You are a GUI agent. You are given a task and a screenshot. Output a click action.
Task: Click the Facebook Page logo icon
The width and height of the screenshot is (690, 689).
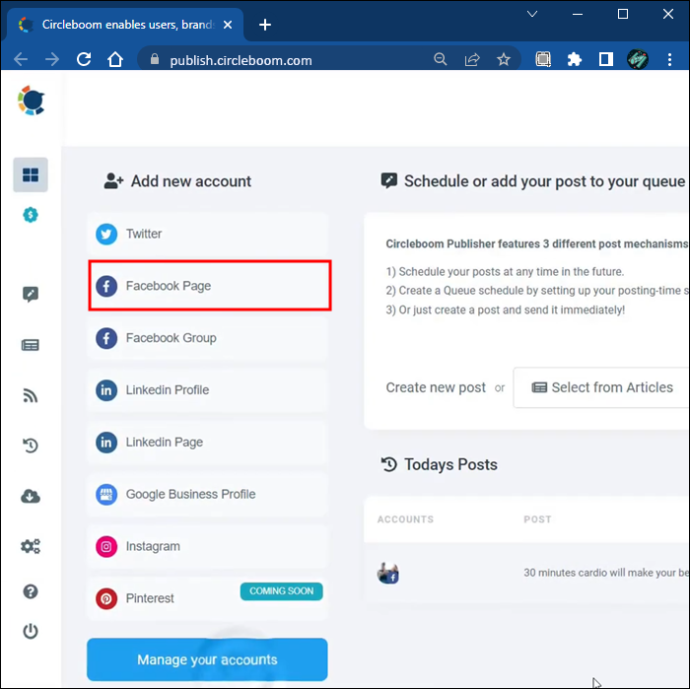[x=106, y=286]
